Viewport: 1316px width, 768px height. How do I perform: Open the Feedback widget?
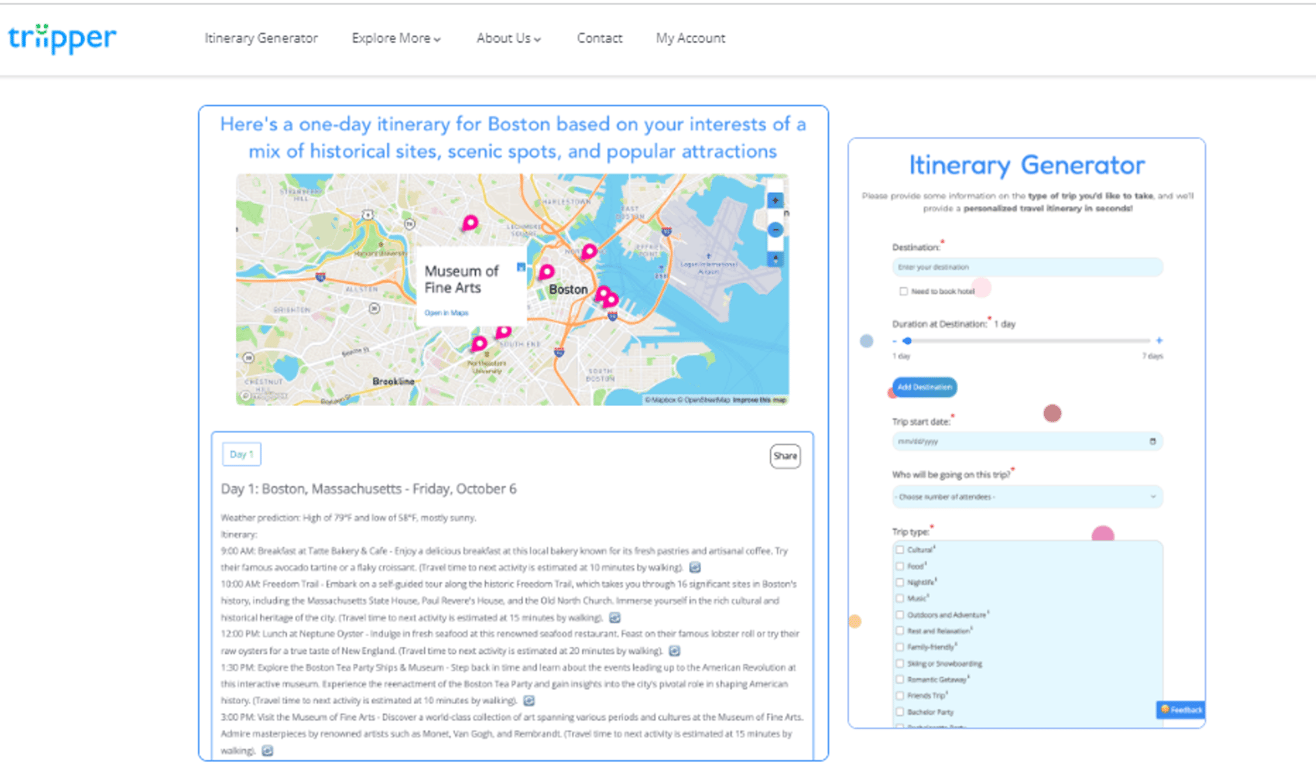point(1181,710)
